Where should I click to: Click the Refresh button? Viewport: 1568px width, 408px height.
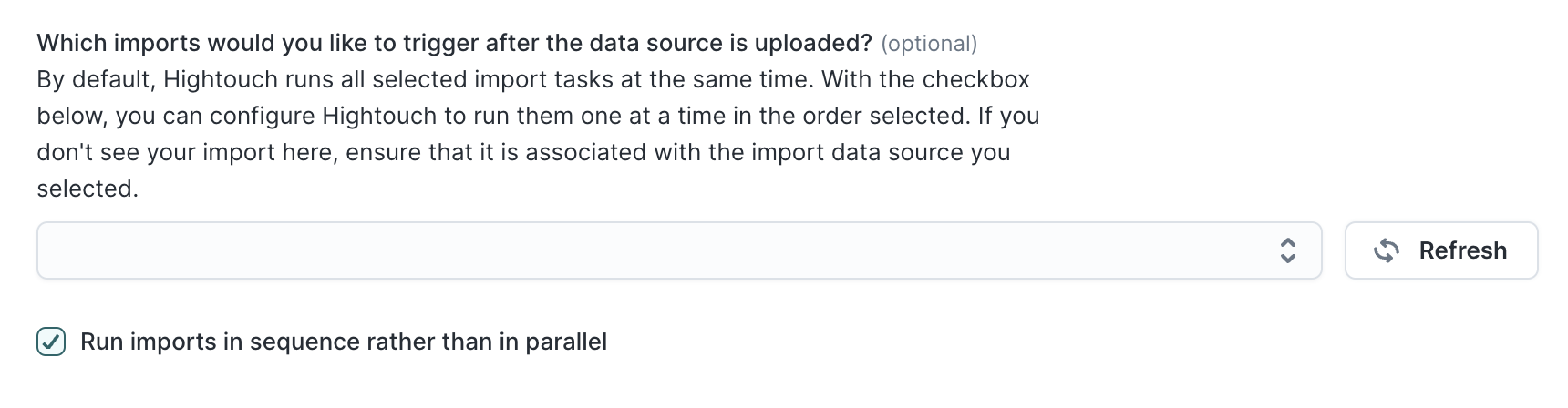tap(1441, 250)
